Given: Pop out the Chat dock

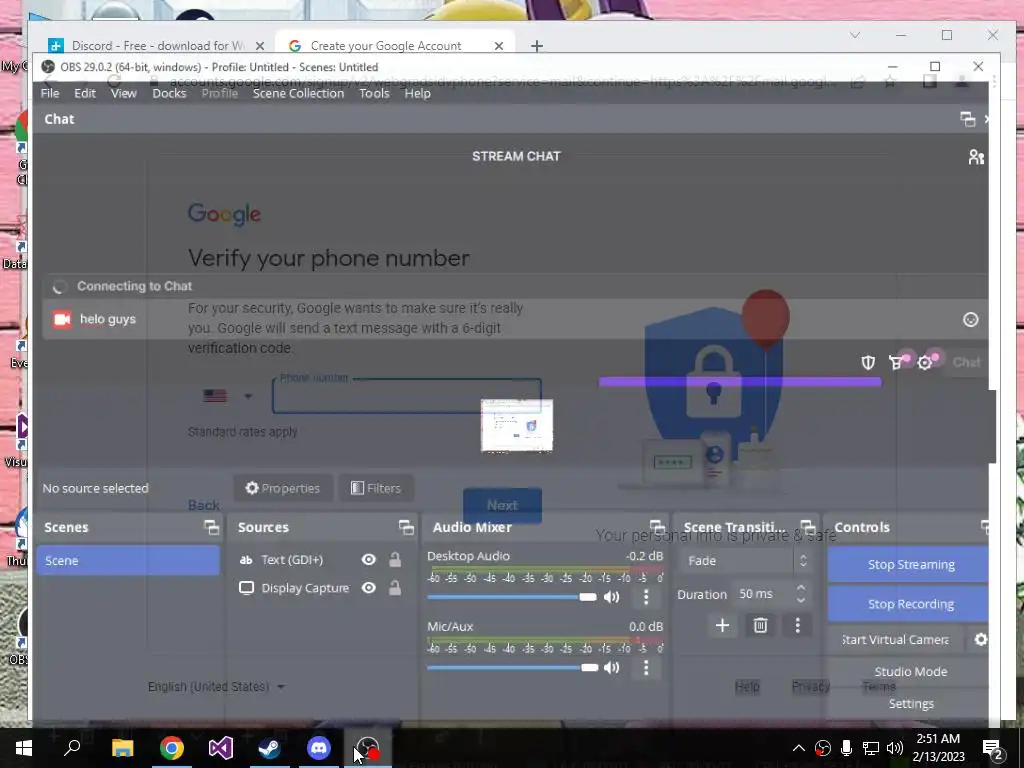Looking at the screenshot, I should click(967, 119).
